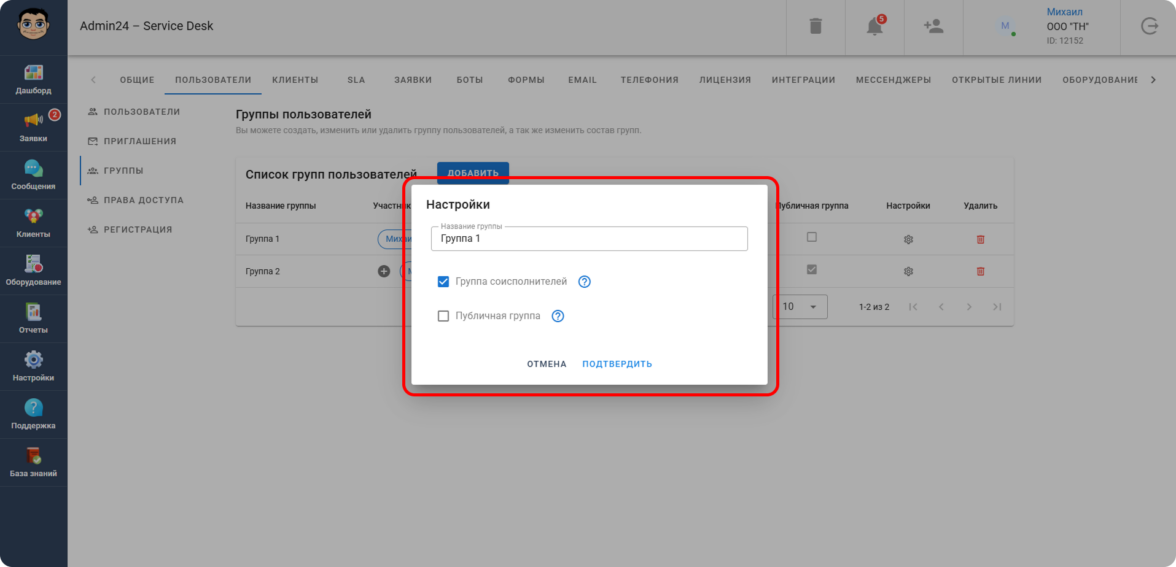
Task: Go to next page of groups list
Action: pos(968,307)
